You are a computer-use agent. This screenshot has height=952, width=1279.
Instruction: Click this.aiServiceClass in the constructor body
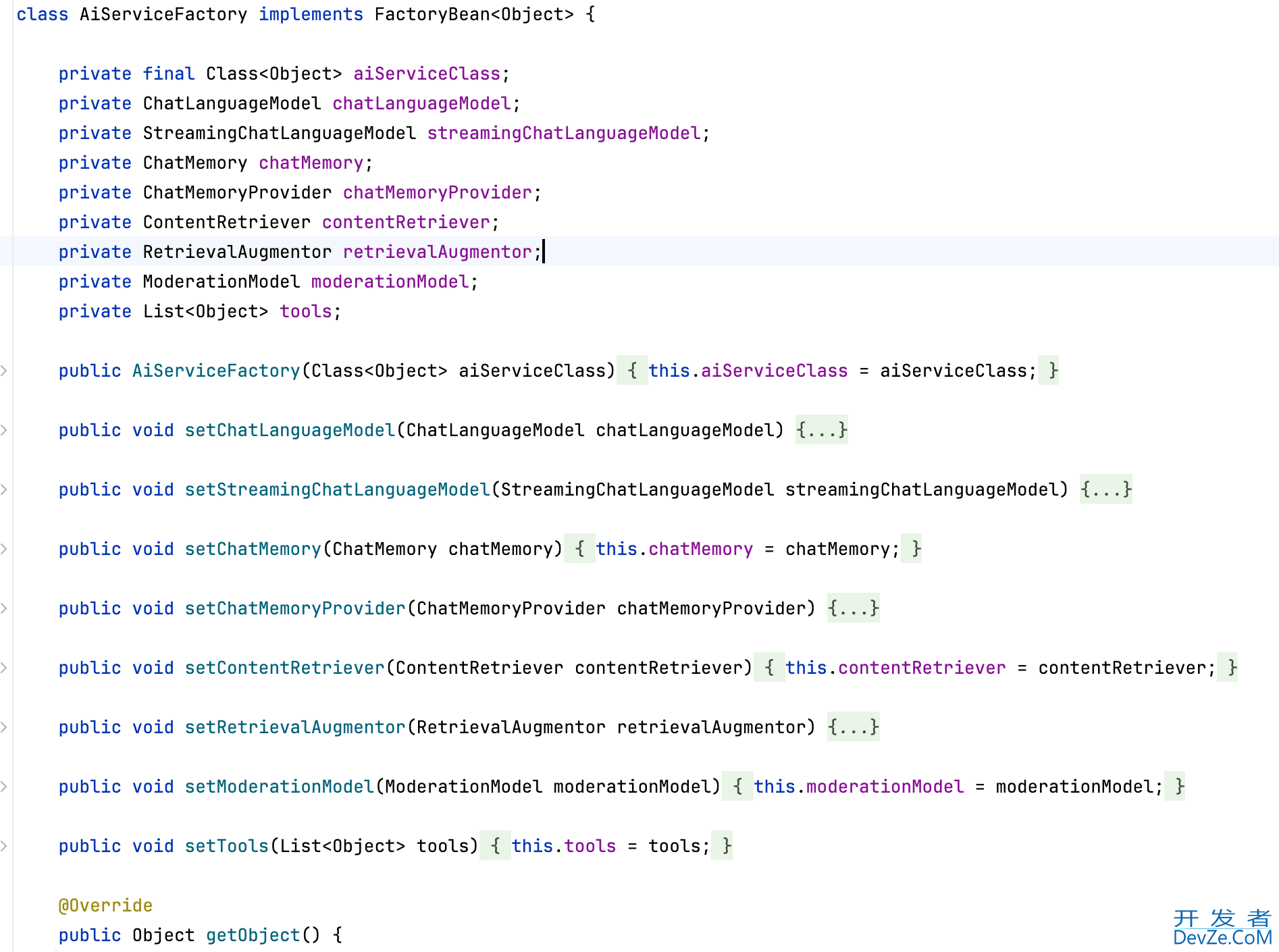(748, 371)
